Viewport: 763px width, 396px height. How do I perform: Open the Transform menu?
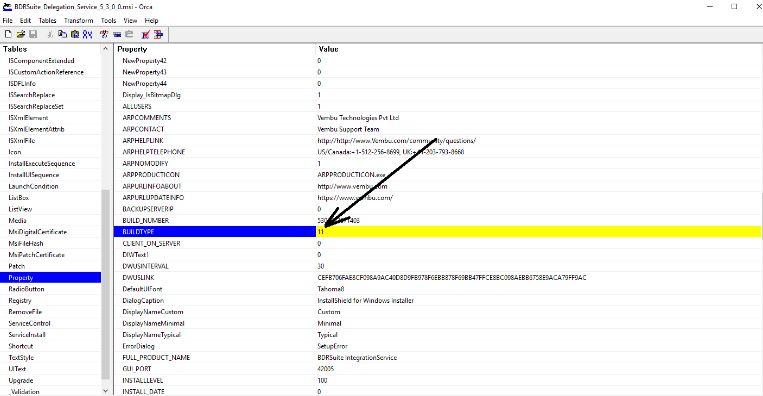point(78,20)
